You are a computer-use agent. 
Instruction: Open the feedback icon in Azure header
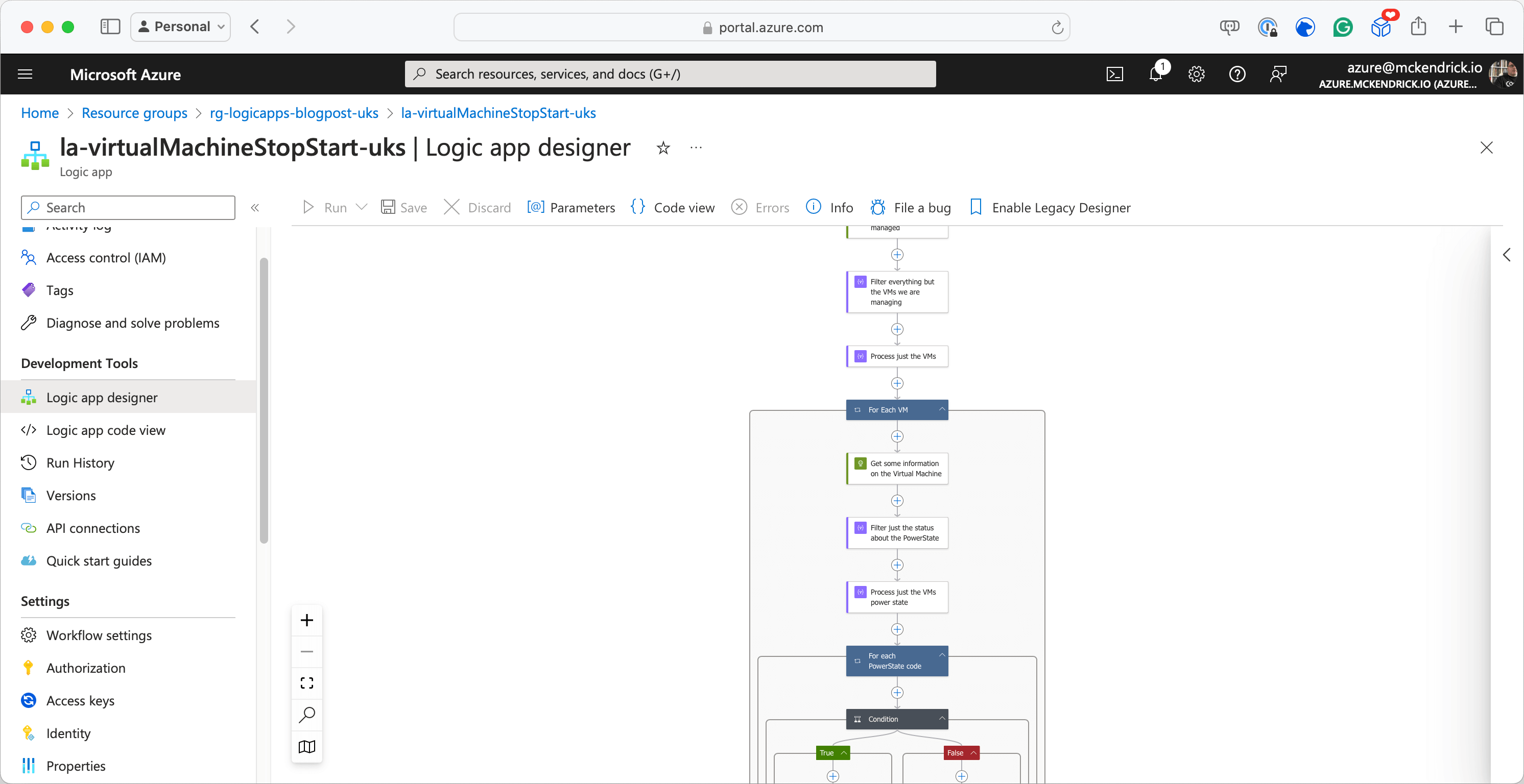tap(1278, 74)
